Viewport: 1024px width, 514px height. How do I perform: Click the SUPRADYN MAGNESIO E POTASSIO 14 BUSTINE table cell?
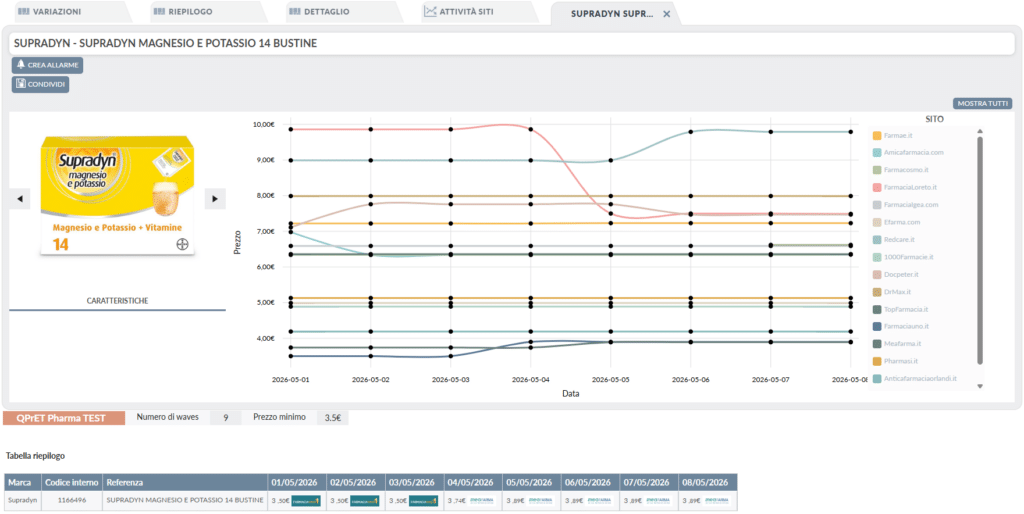pos(185,500)
